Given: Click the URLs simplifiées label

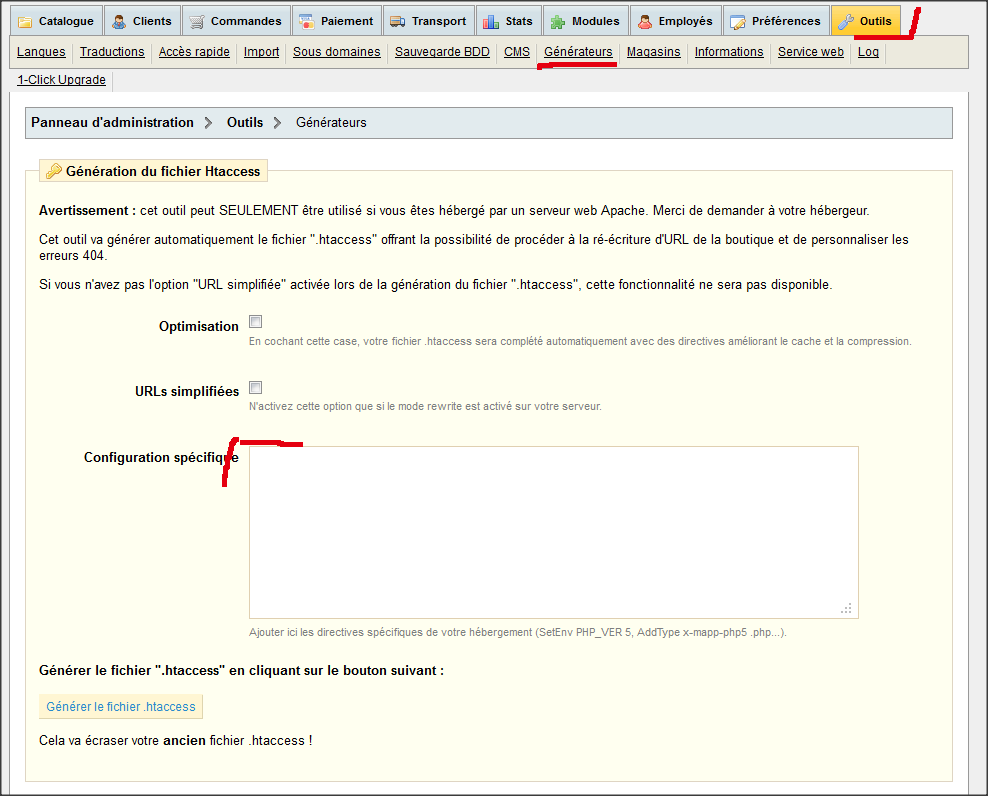Looking at the screenshot, I should [187, 391].
